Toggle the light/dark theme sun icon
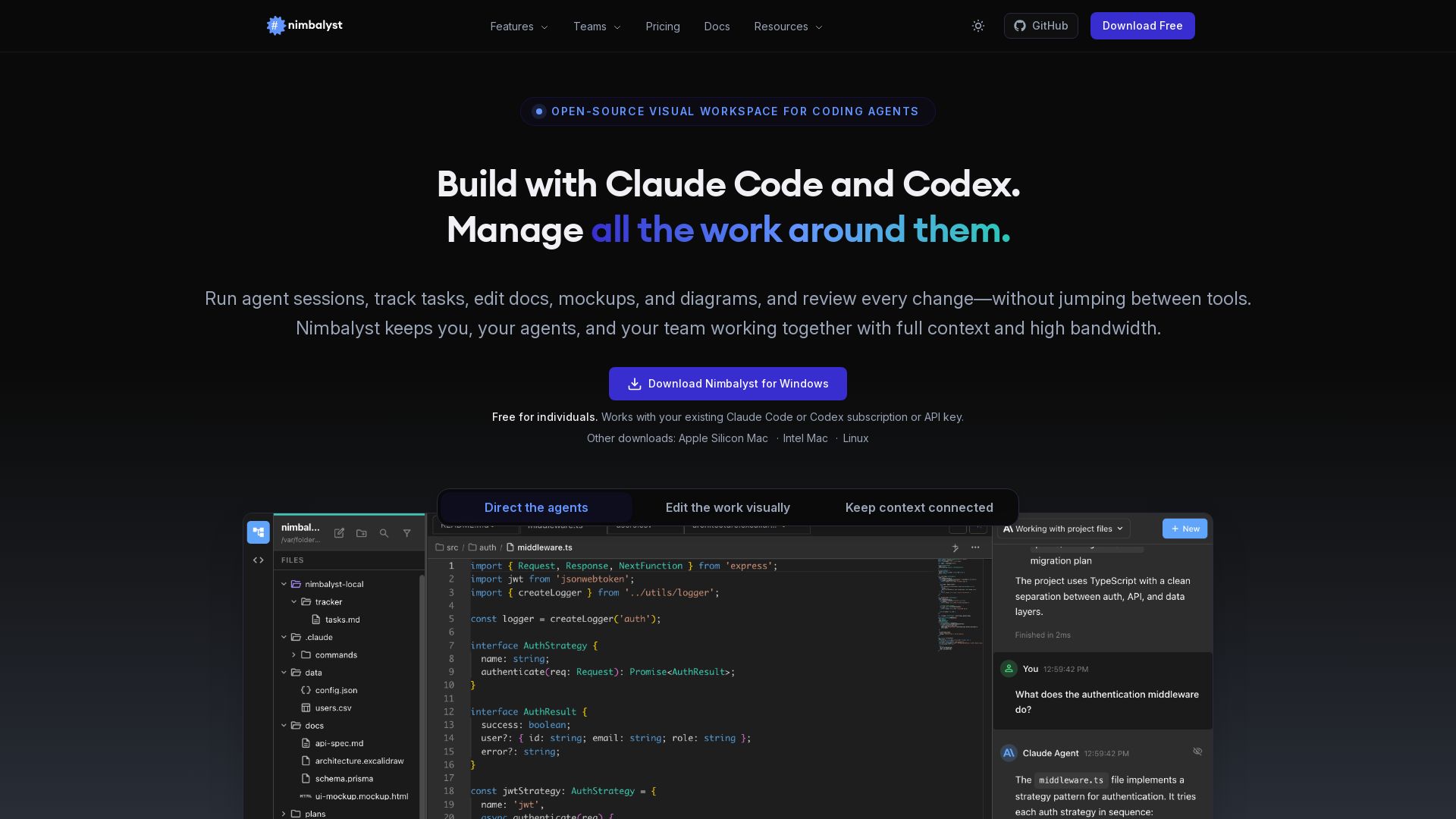Viewport: 1456px width, 819px height. [x=978, y=26]
